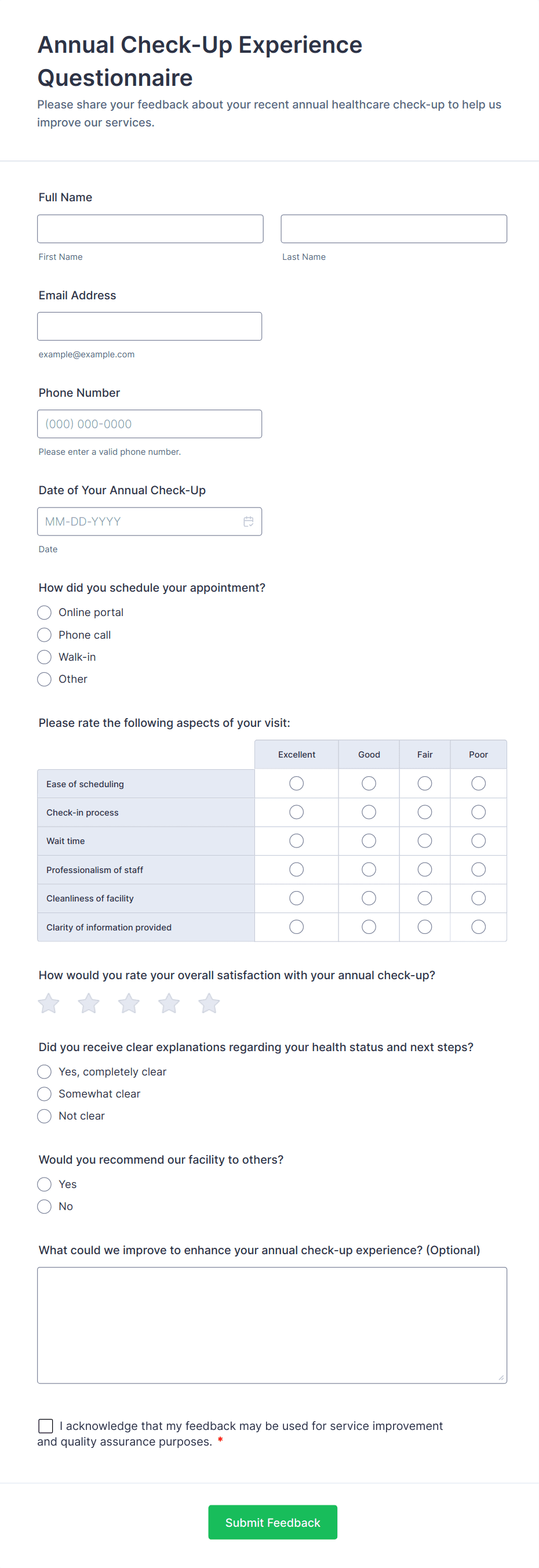Focus the Email Address text box
539x1568 pixels.
(x=150, y=326)
